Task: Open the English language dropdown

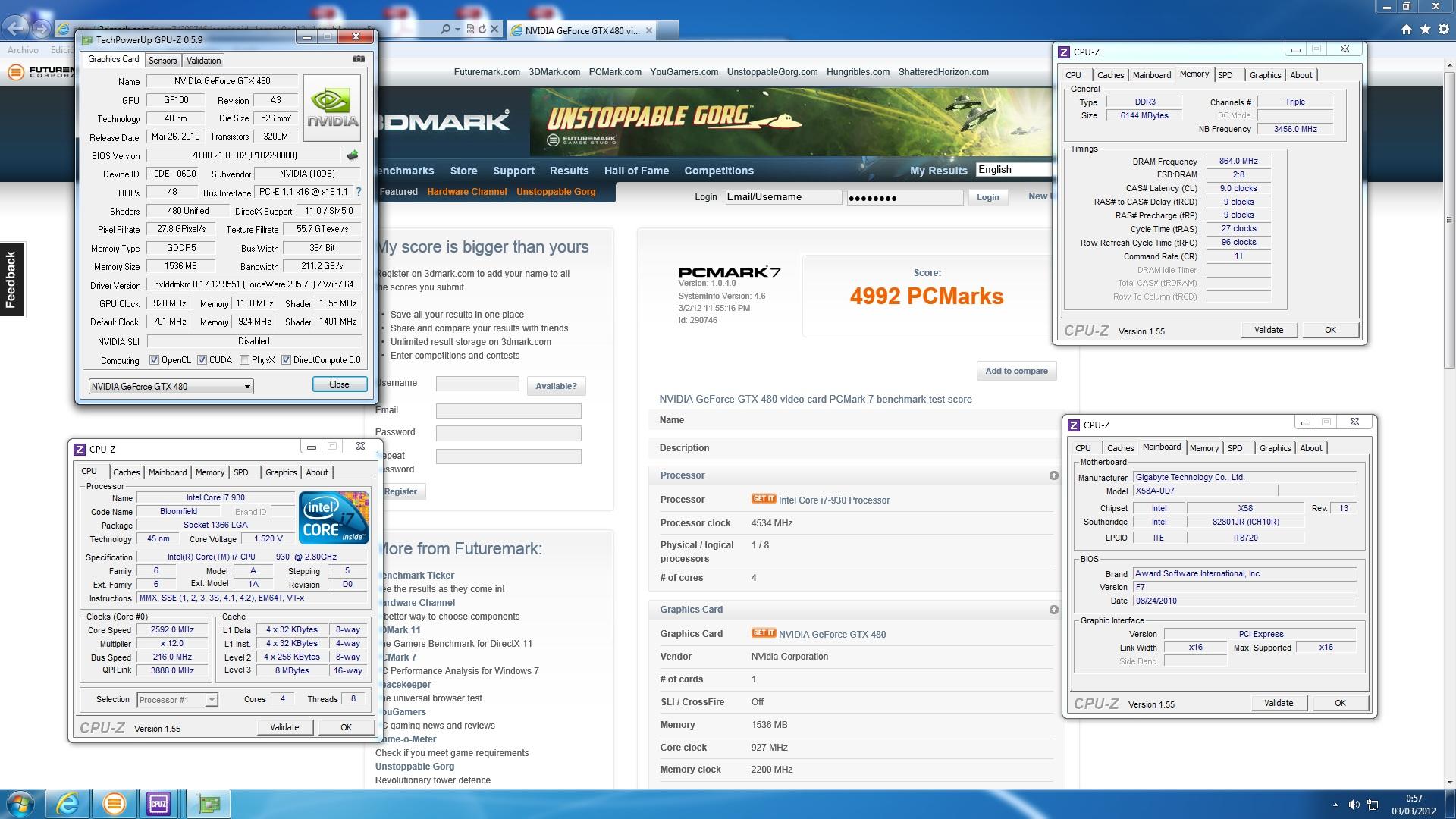Action: (1014, 170)
